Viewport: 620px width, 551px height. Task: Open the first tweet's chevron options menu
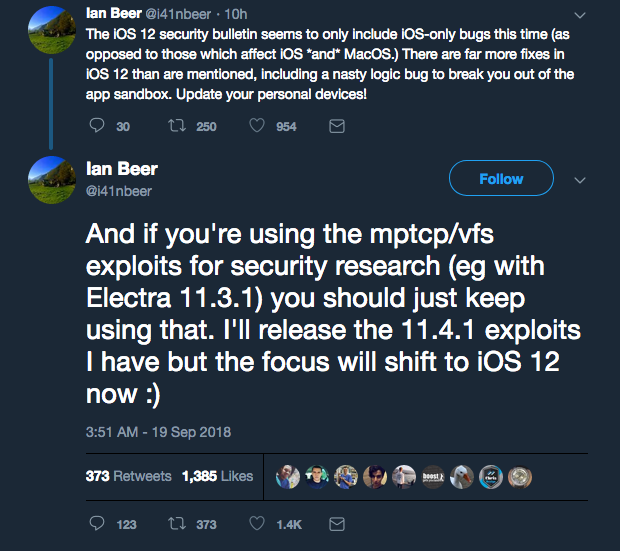point(580,15)
